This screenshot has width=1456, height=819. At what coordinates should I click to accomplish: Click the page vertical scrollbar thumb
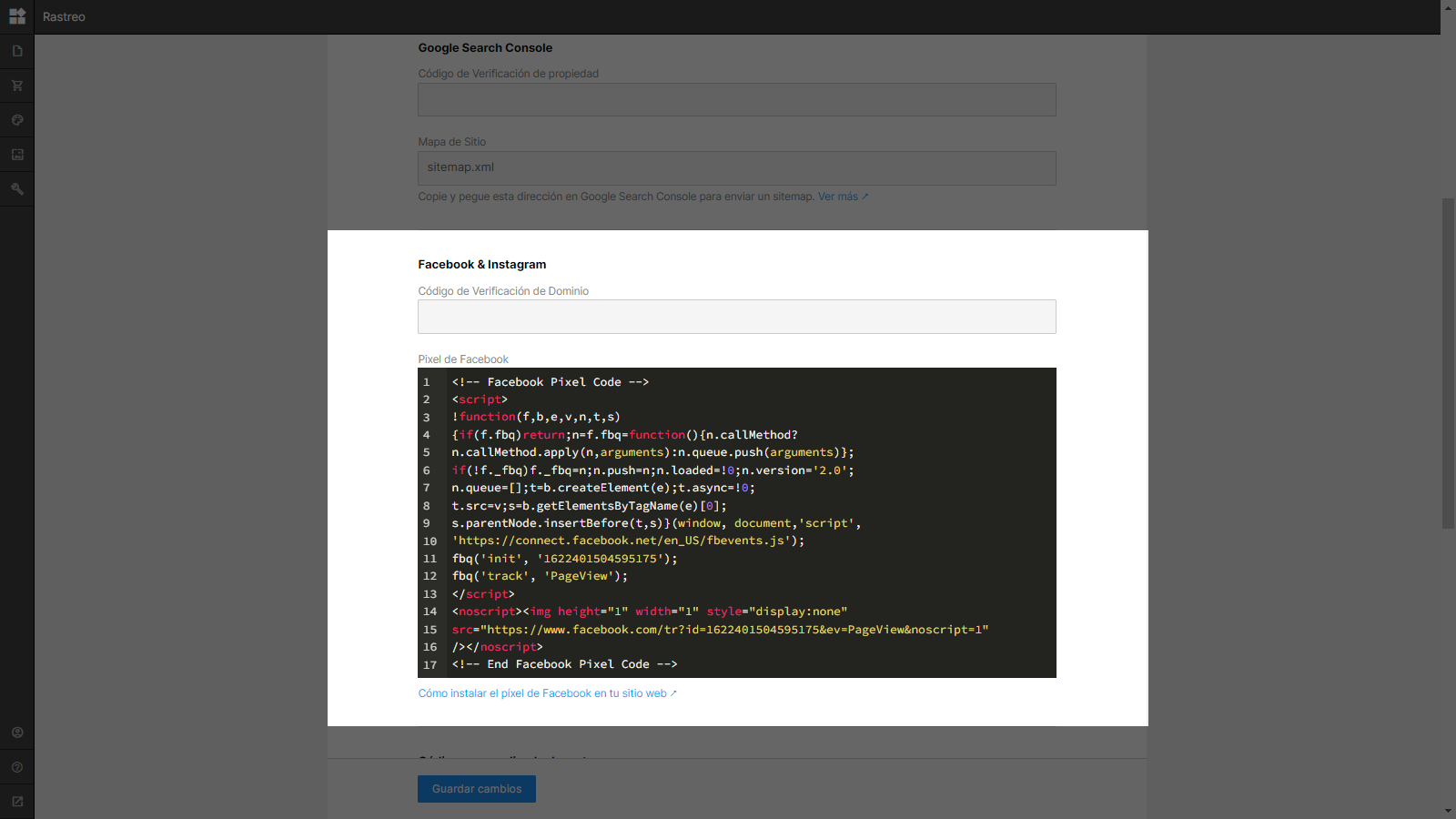[x=1448, y=363]
